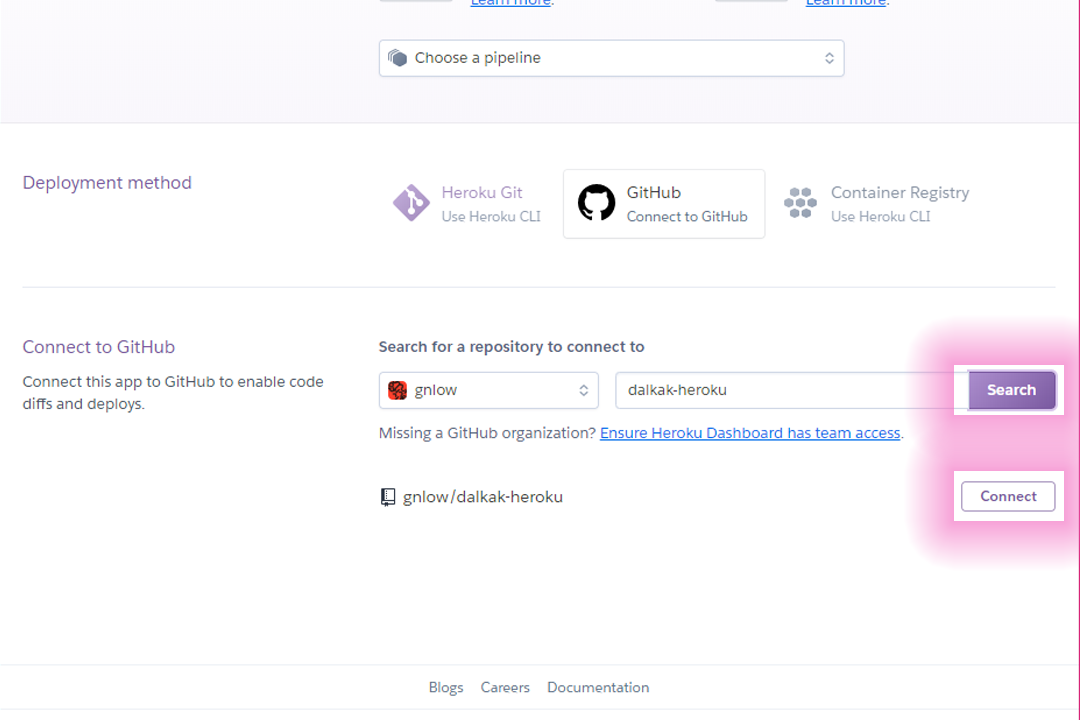Click 'Search for a repository to connect to' label
This screenshot has width=1080, height=720.
(x=511, y=347)
